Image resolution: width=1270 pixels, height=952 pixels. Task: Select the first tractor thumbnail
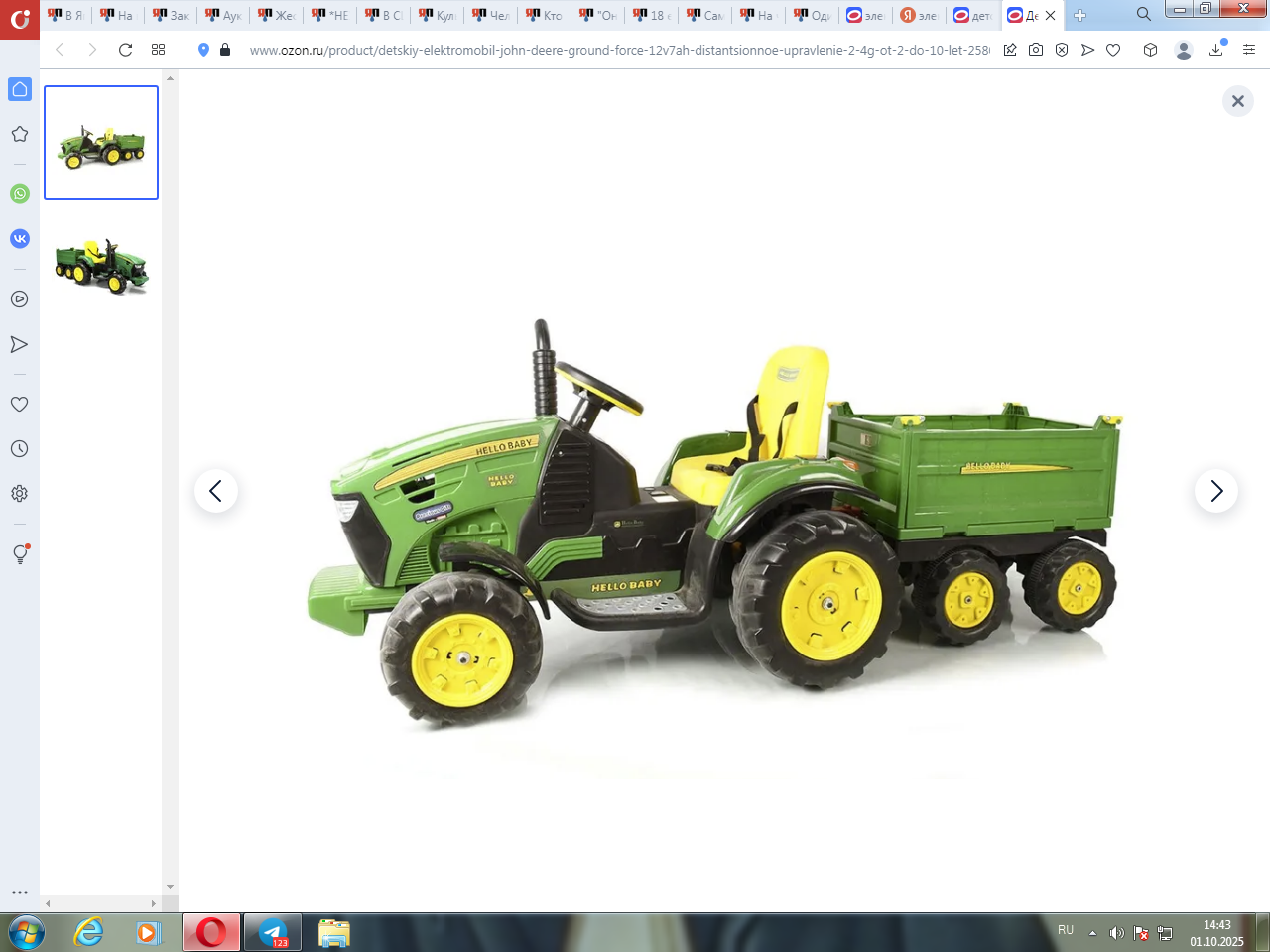coord(101,143)
